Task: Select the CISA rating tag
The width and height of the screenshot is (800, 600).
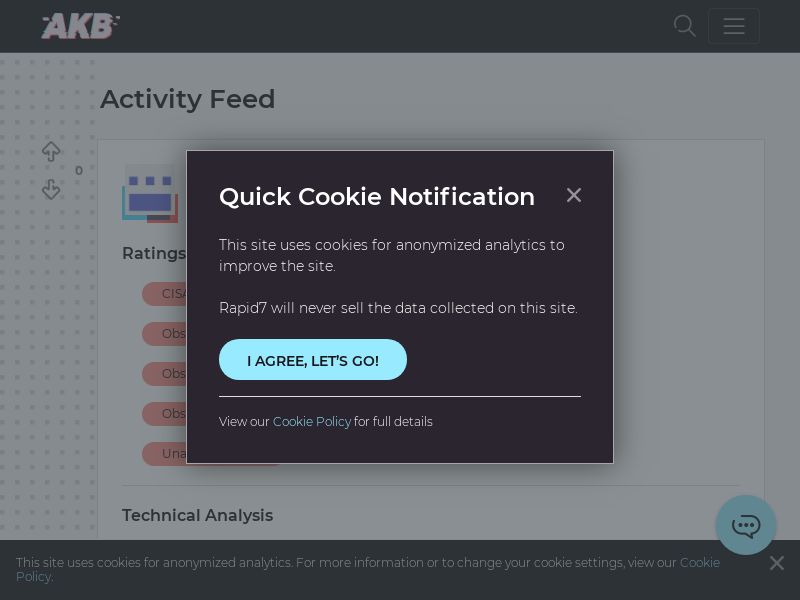Action: point(166,294)
